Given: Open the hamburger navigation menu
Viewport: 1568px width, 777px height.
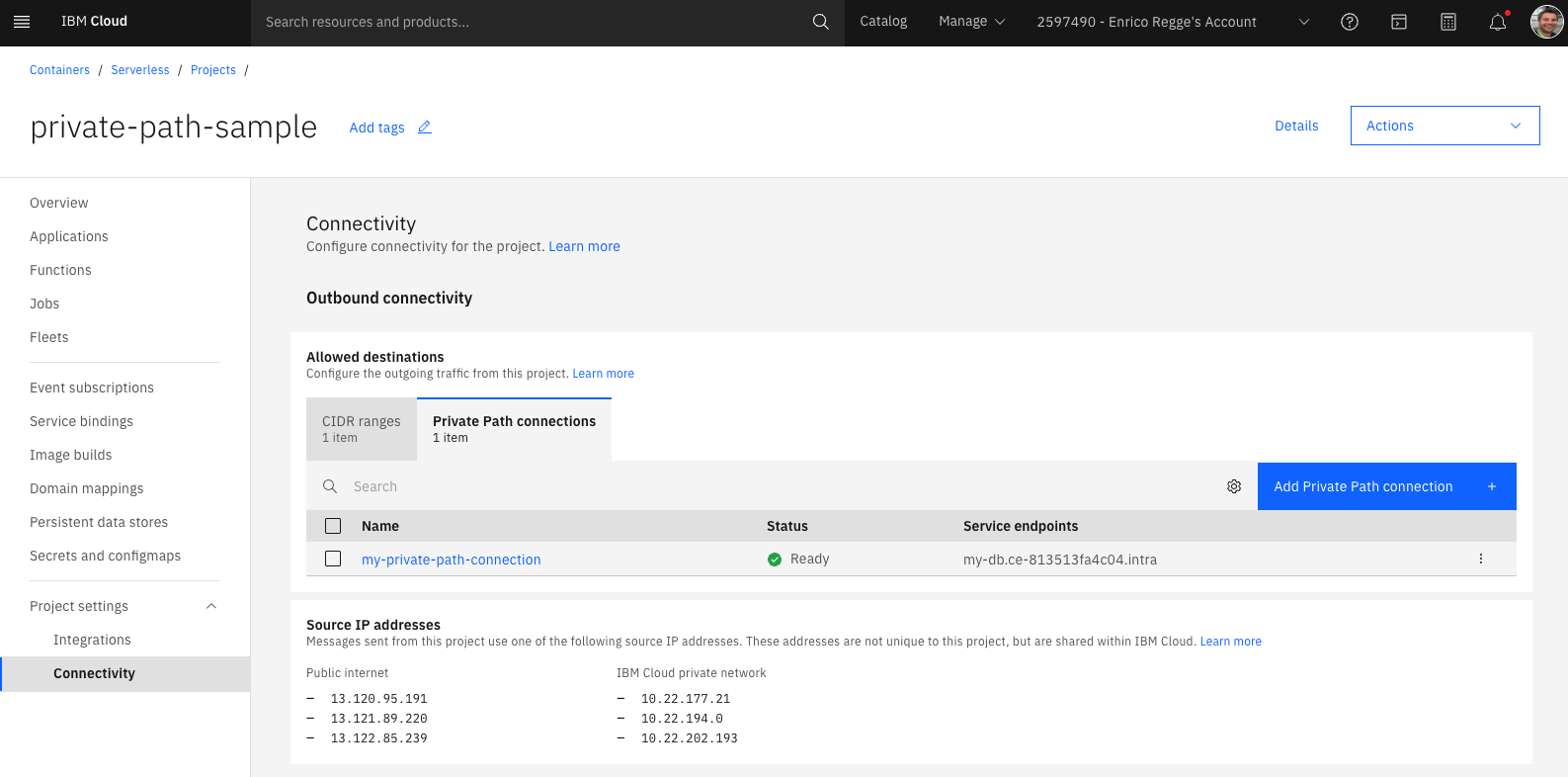Looking at the screenshot, I should coord(22,22).
